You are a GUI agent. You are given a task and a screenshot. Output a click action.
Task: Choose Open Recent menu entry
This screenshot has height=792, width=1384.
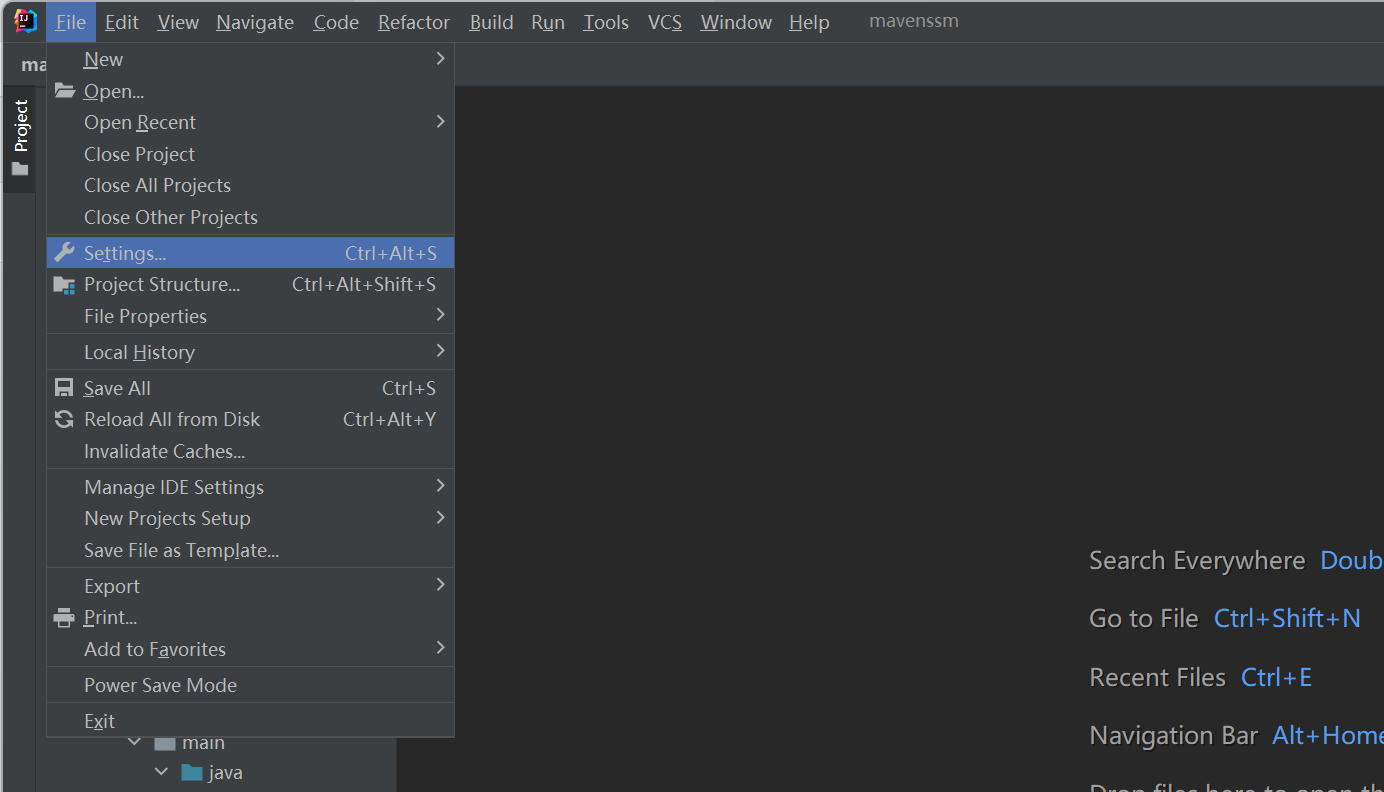tap(250, 122)
